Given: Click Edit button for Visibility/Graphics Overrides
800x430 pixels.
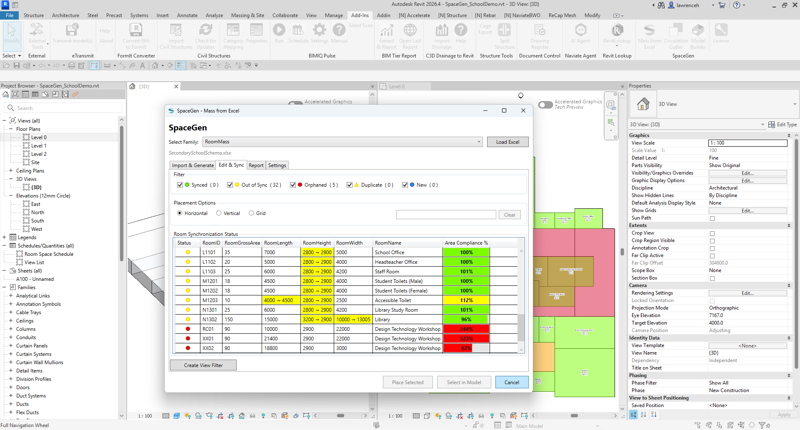Looking at the screenshot, I should (x=747, y=173).
